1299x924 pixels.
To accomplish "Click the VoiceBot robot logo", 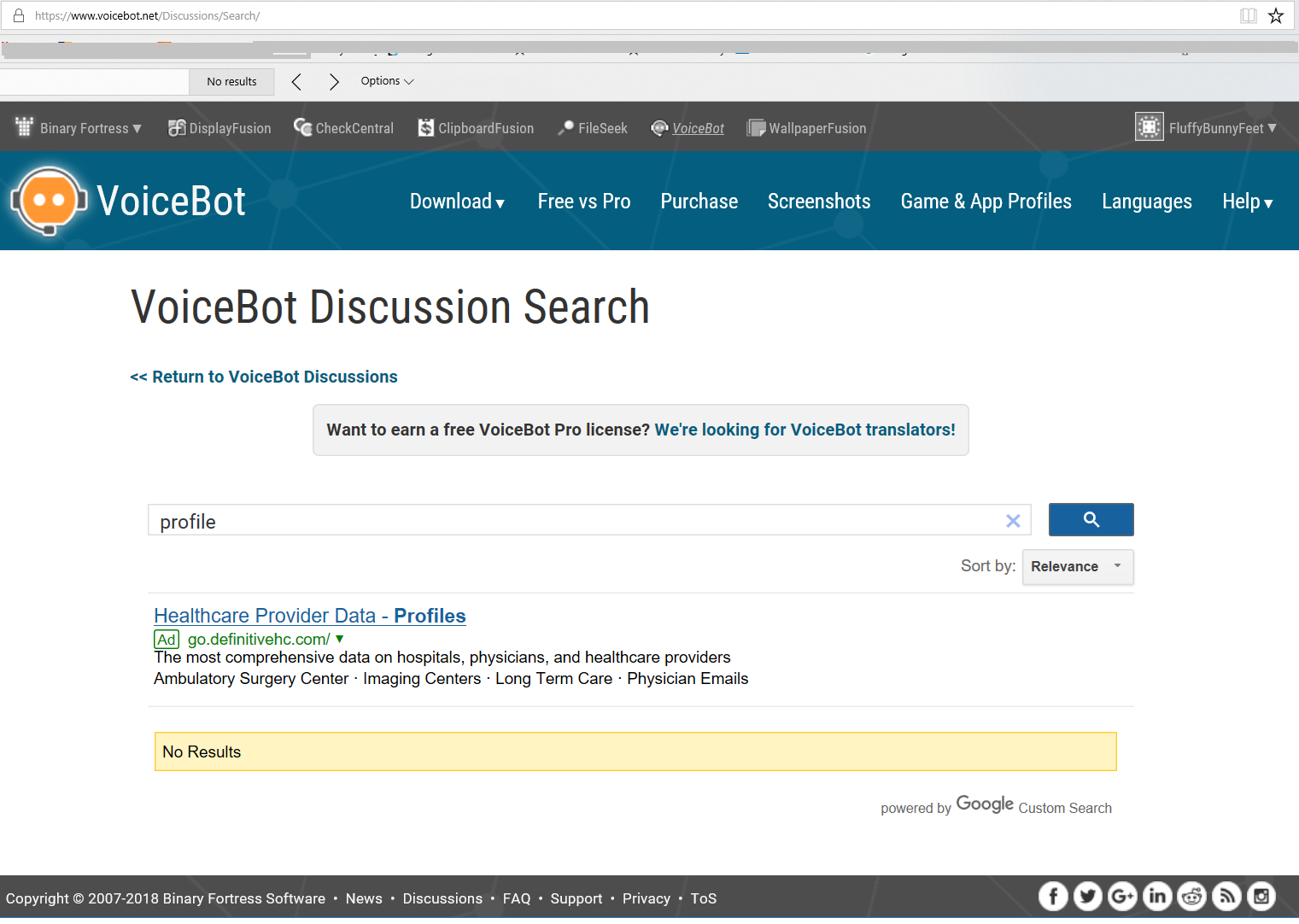I will (49, 201).
